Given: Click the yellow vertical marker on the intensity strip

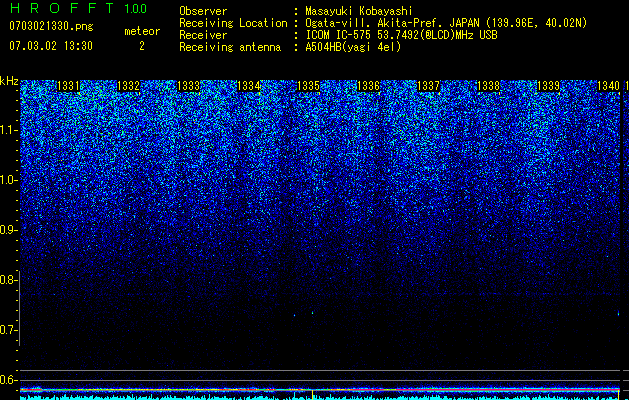Looking at the screenshot, I should (312, 393).
